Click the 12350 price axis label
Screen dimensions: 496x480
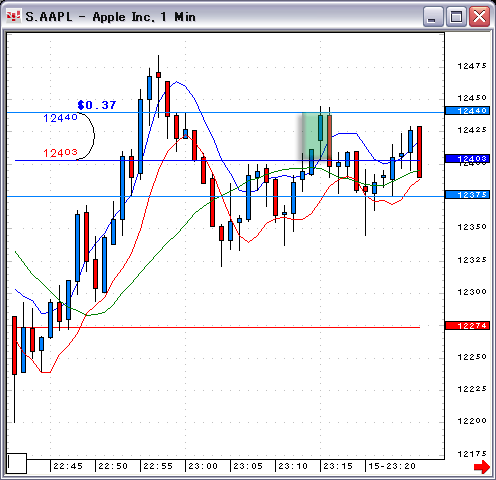click(x=472, y=227)
